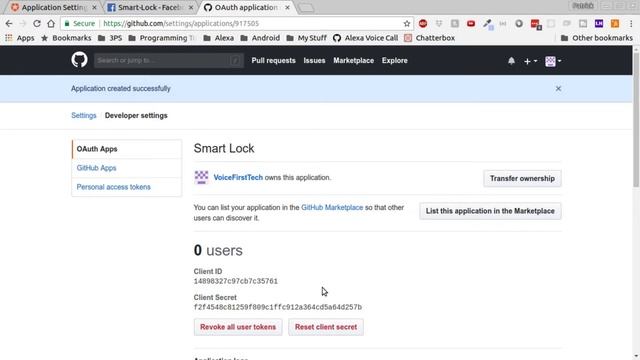
Task: Click the round gray extension icon
Action: [x=519, y=24]
